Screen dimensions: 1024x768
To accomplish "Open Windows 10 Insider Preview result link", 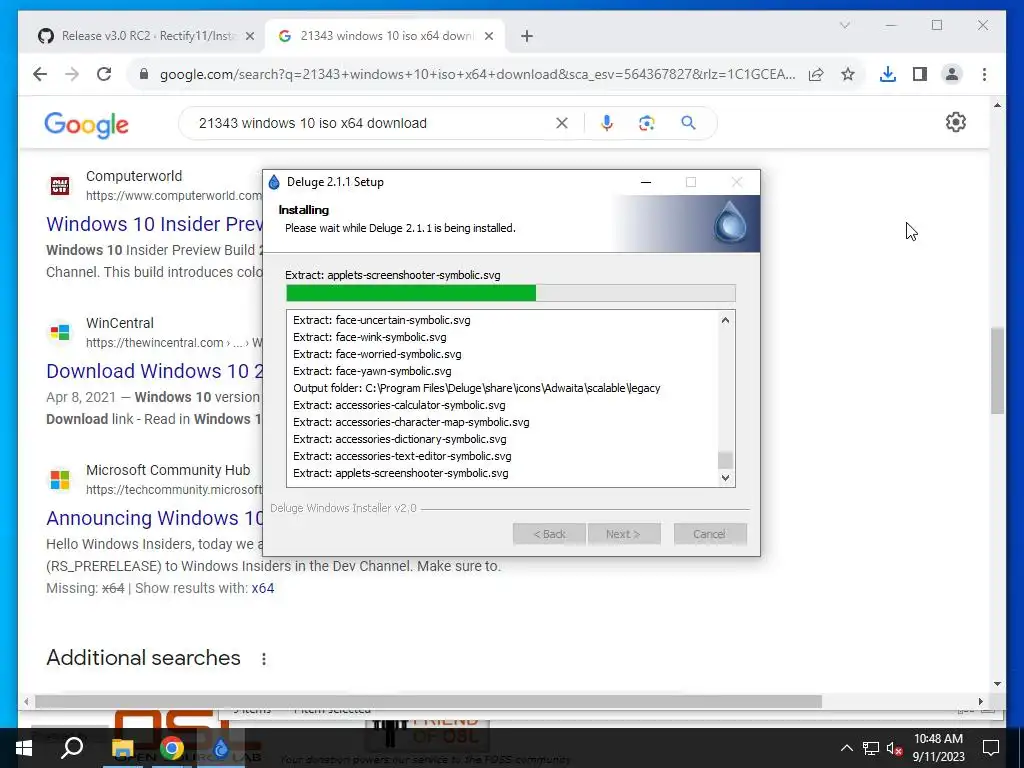I will coord(154,224).
